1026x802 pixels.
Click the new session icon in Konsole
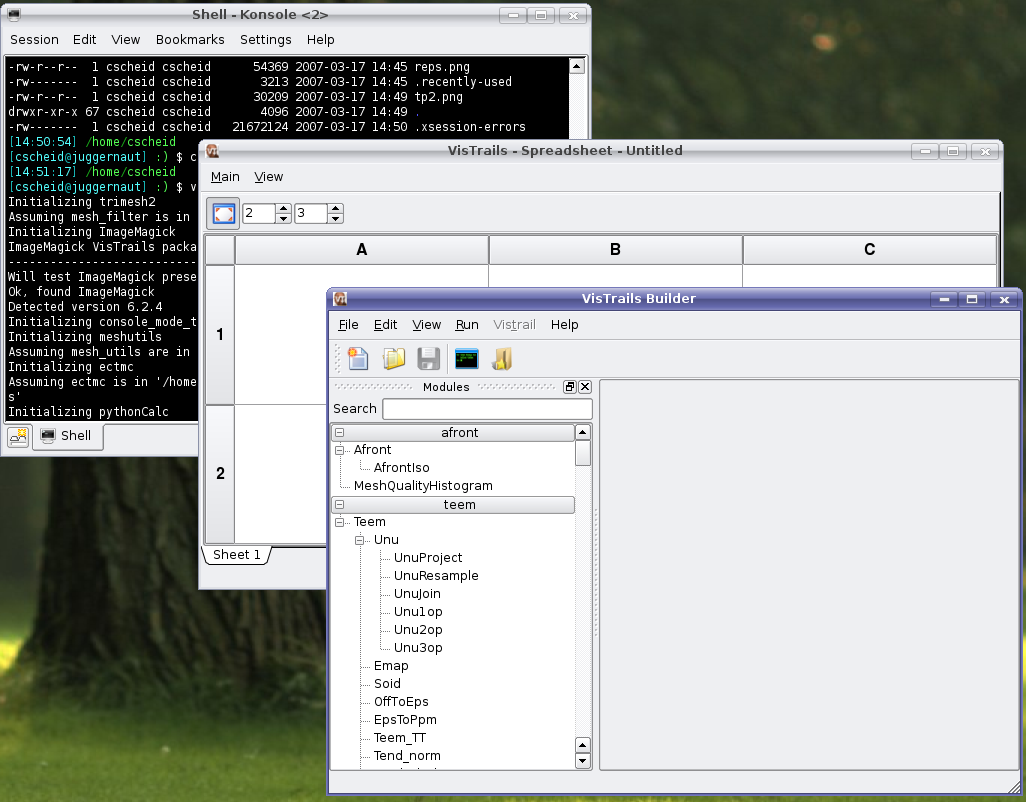18,436
